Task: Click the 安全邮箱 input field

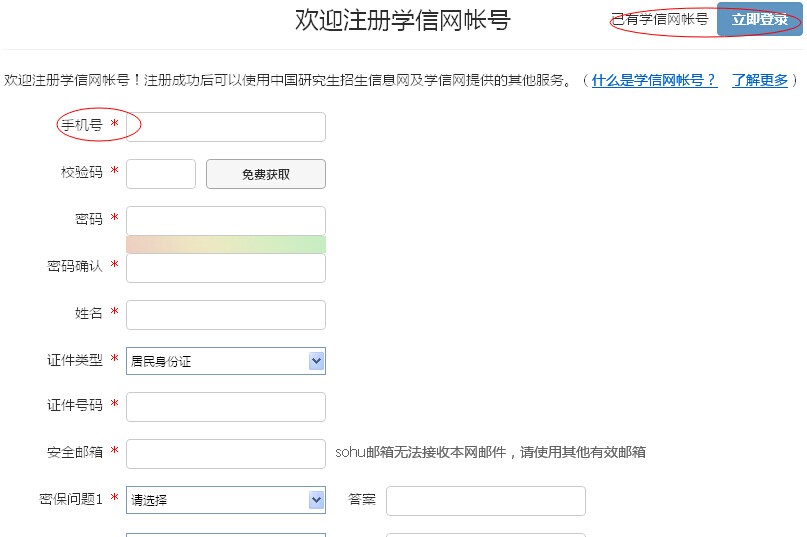Action: point(226,454)
